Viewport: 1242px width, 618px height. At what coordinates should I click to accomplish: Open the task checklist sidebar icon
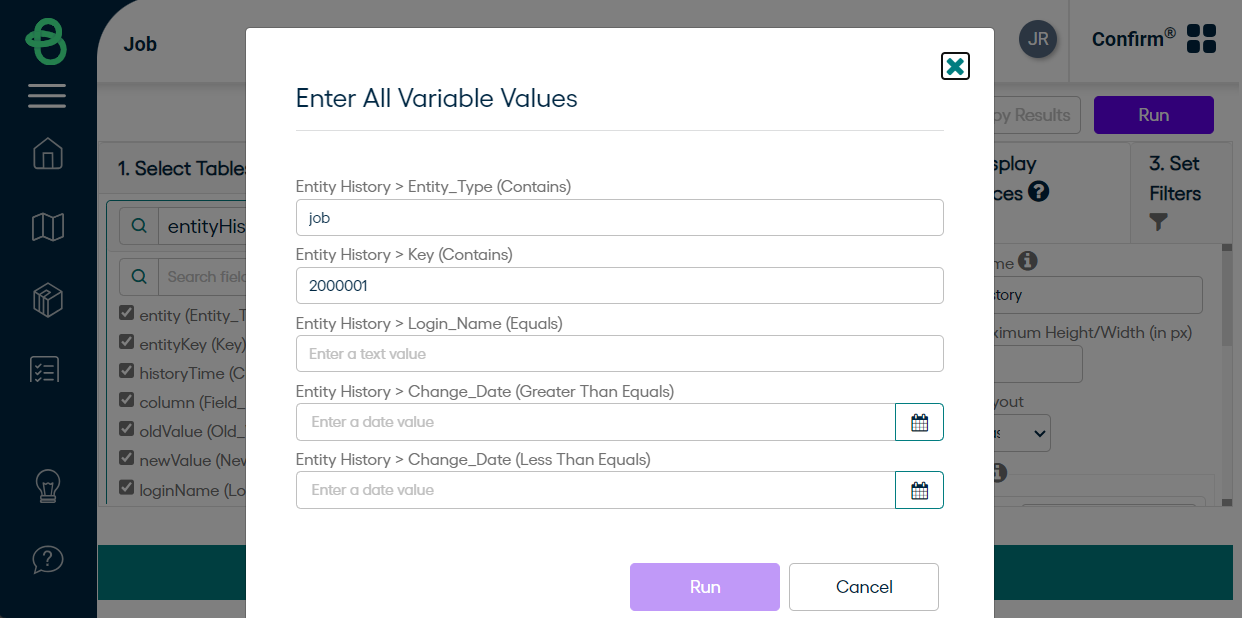(x=47, y=370)
